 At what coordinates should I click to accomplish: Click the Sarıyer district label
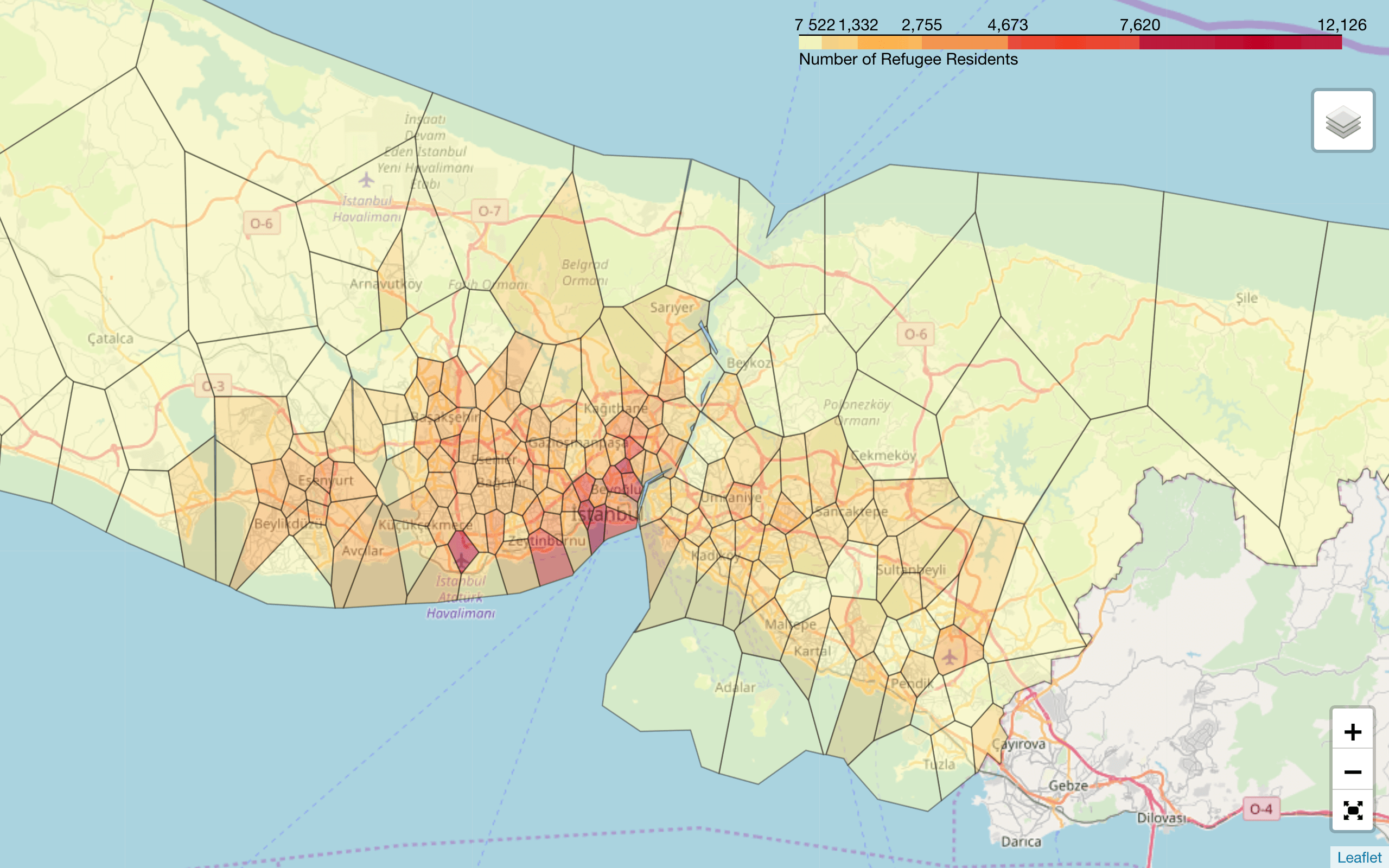click(672, 308)
